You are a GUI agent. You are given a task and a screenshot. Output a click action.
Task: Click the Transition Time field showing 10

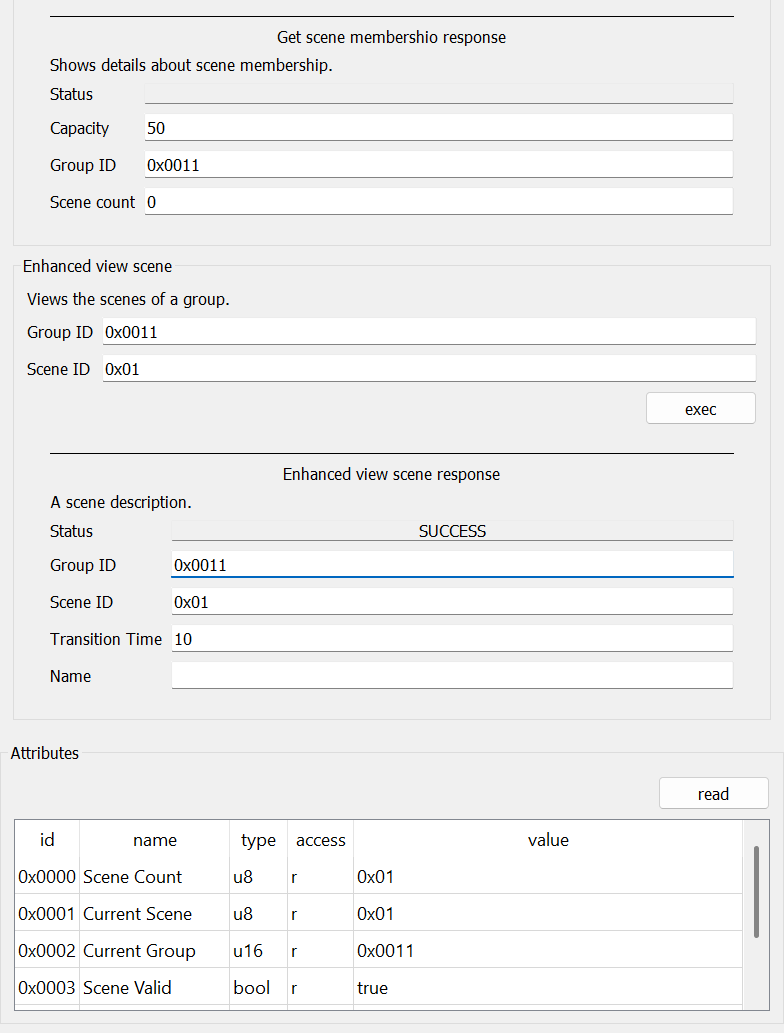point(452,638)
